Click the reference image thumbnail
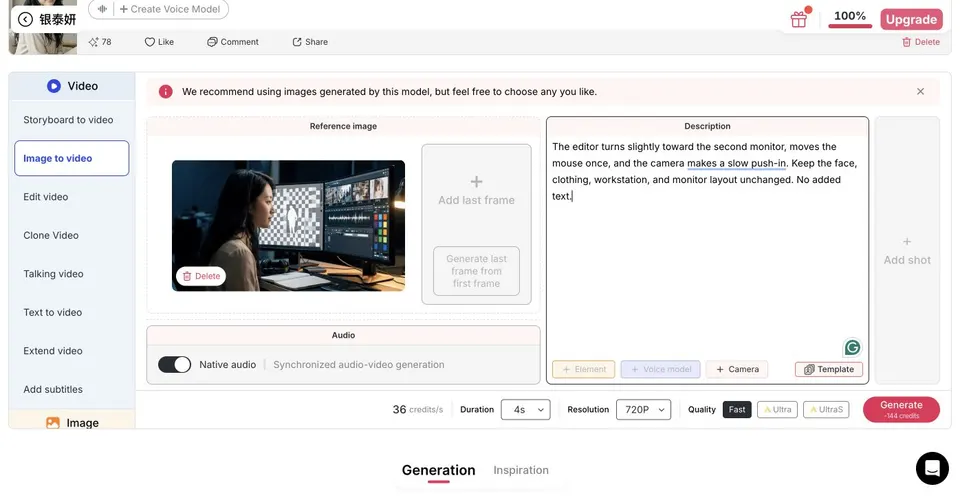The height and width of the screenshot is (496, 960). click(288, 225)
